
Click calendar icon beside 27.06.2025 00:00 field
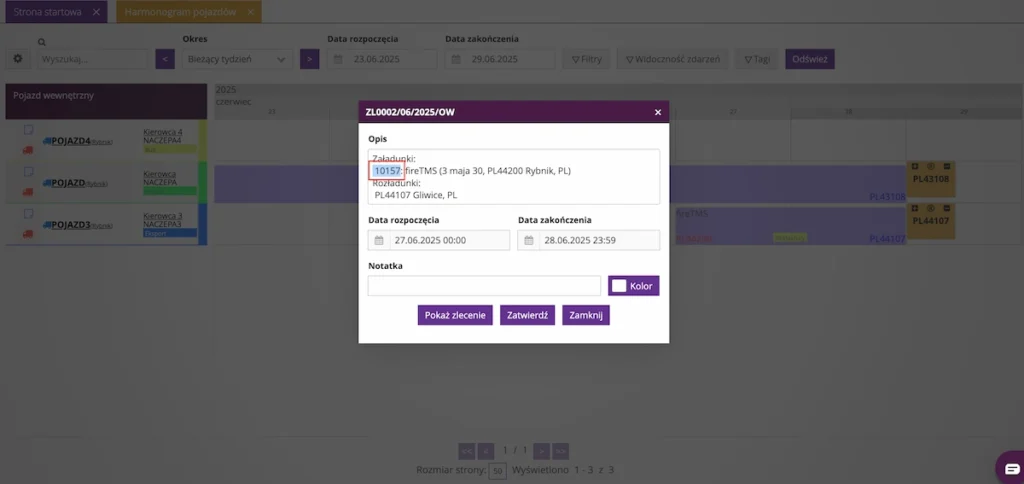pos(379,240)
